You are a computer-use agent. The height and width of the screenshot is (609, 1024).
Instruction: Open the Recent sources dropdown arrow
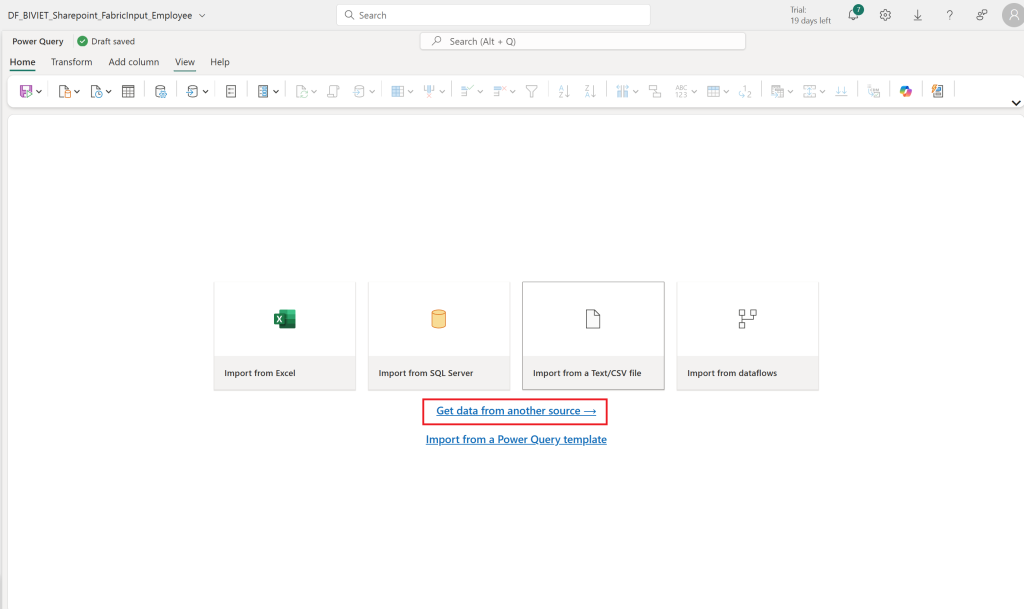click(x=108, y=92)
